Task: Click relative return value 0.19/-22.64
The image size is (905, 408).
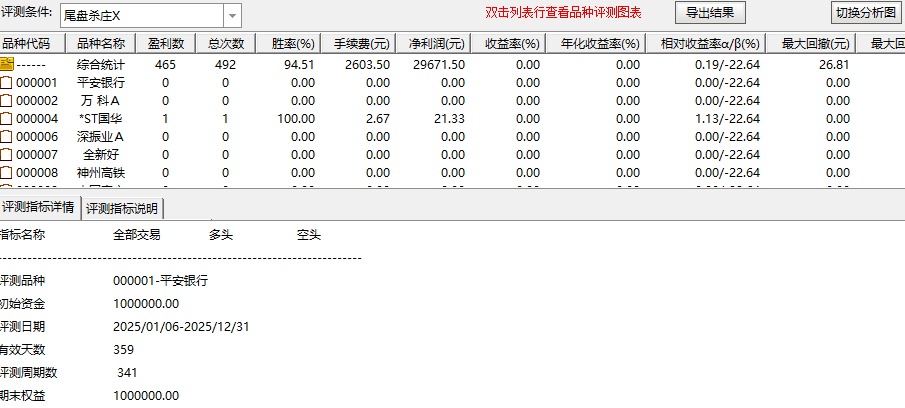Action: 727,65
